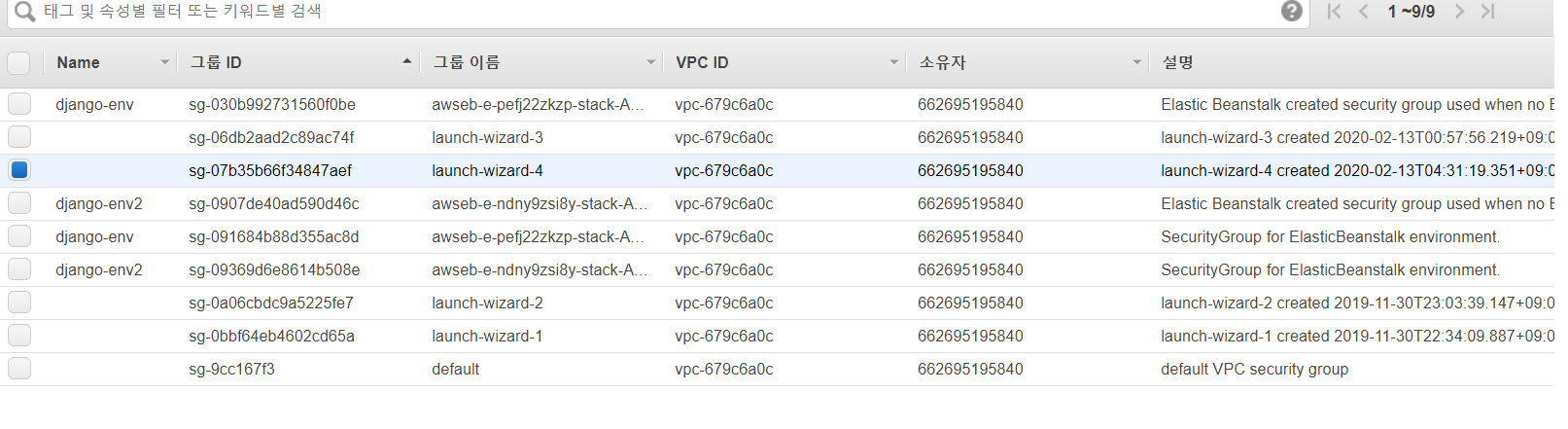The image size is (1568, 429).
Task: Click the default VPC security group description
Action: tap(1254, 369)
